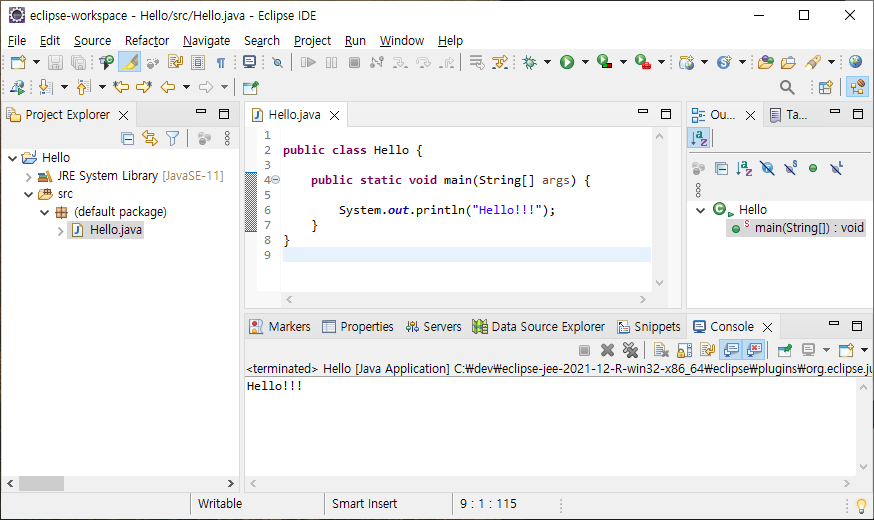874x520 pixels.
Task: Click the toolbar Search magnifier icon
Action: coord(787,88)
